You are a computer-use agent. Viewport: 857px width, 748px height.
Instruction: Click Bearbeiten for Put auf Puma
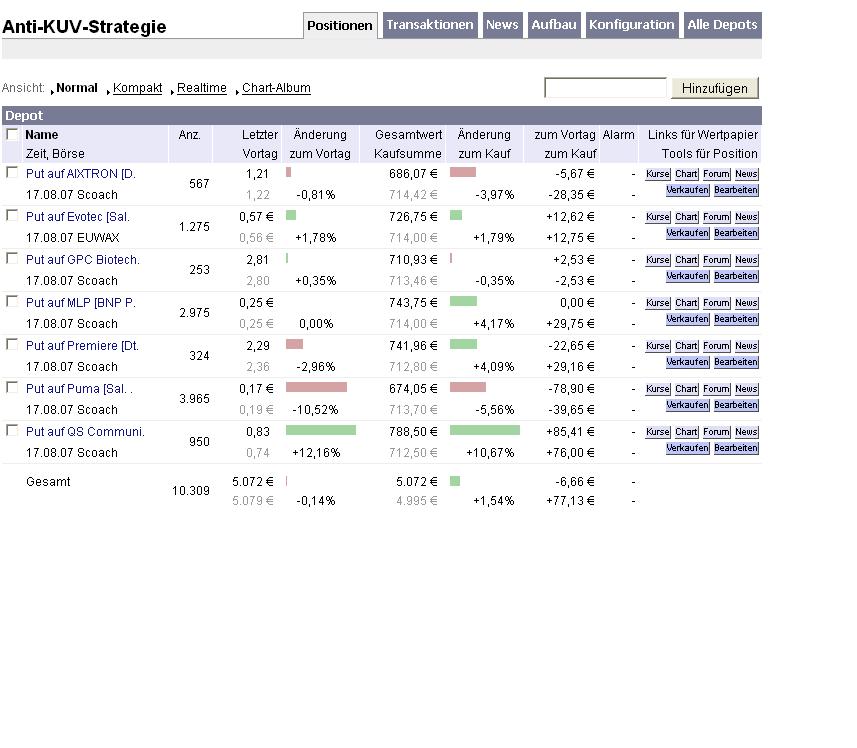click(736, 405)
